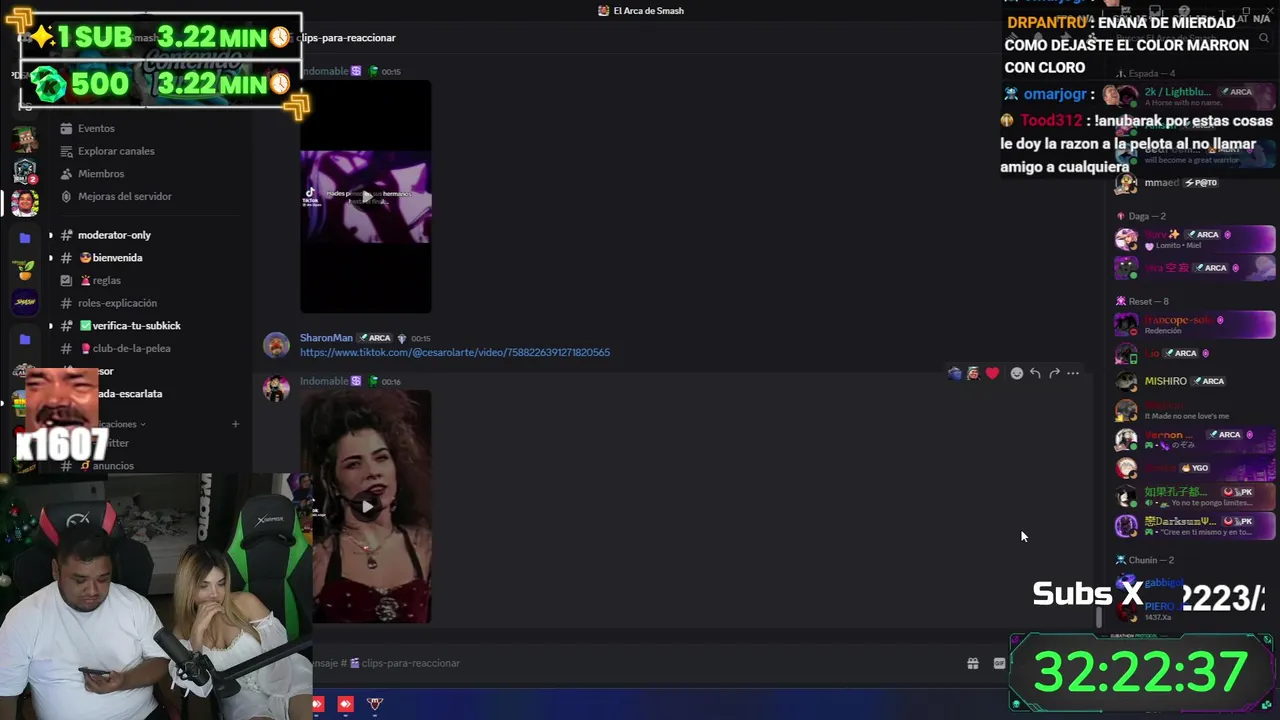Expand the lower purple server folder
The height and width of the screenshot is (720, 1280).
(25, 340)
